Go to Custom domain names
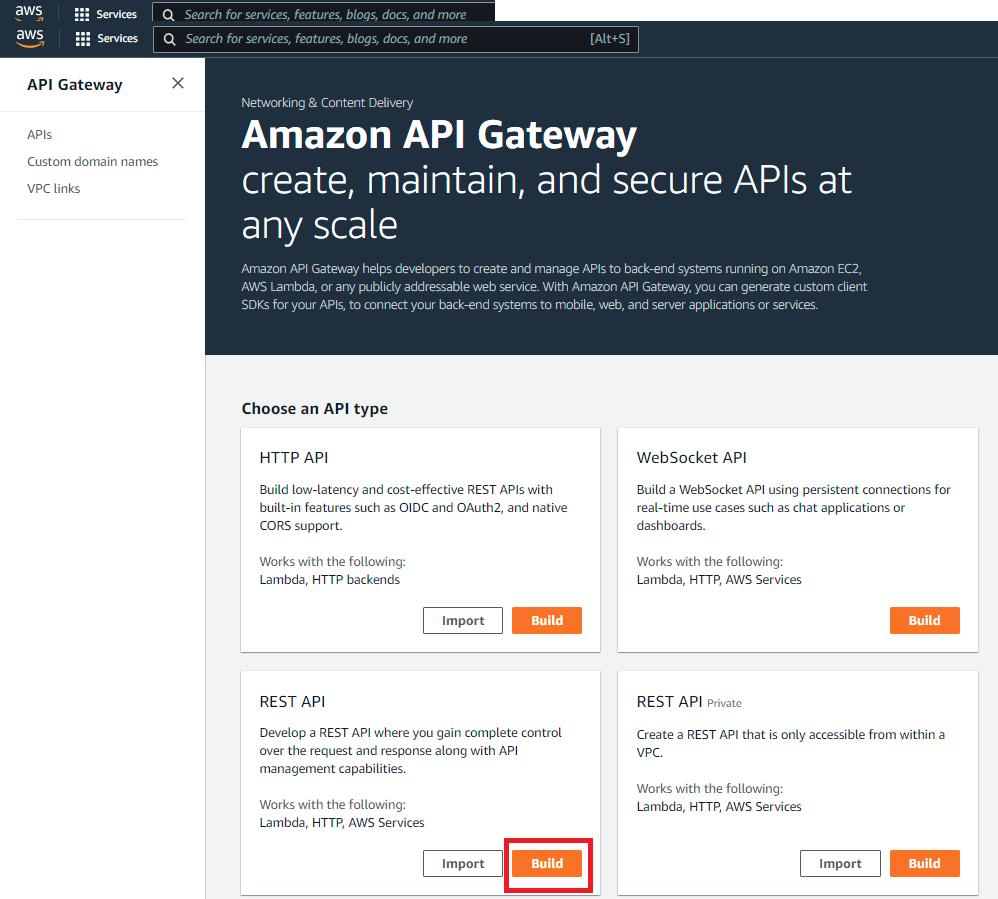The width and height of the screenshot is (998, 899). click(x=92, y=161)
